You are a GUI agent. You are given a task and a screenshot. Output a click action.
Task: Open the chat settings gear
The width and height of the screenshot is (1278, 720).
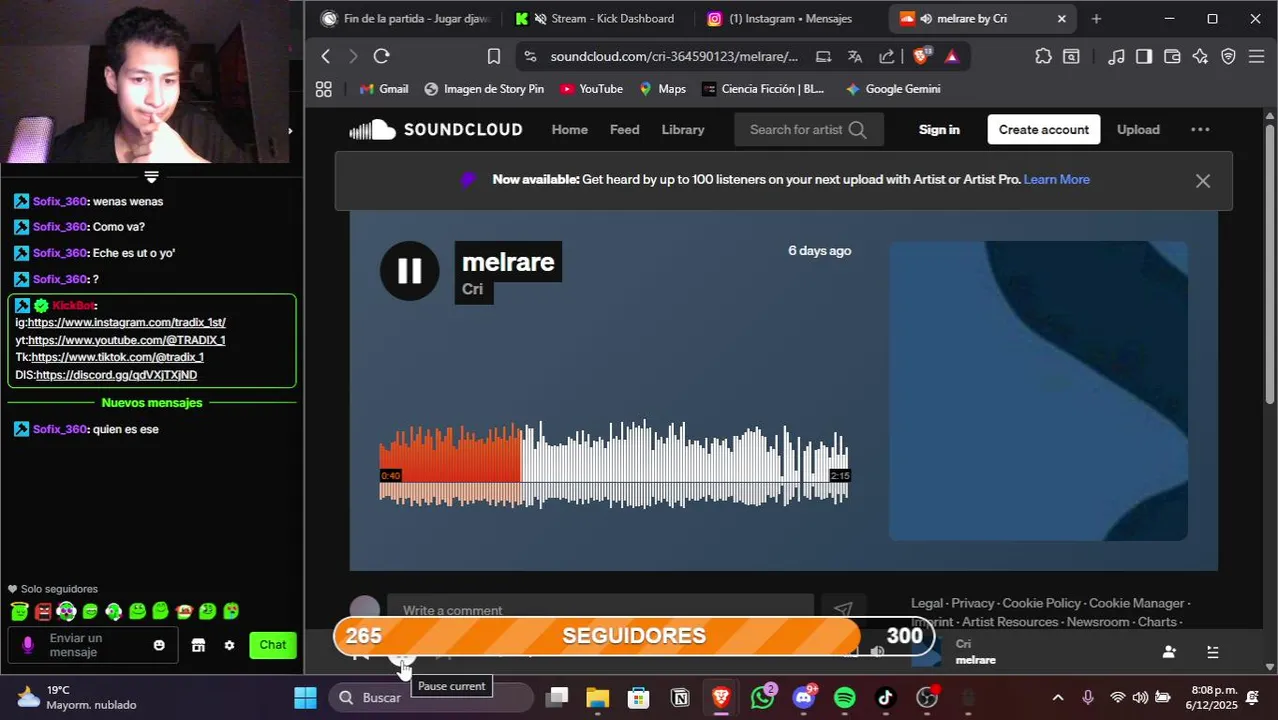229,646
